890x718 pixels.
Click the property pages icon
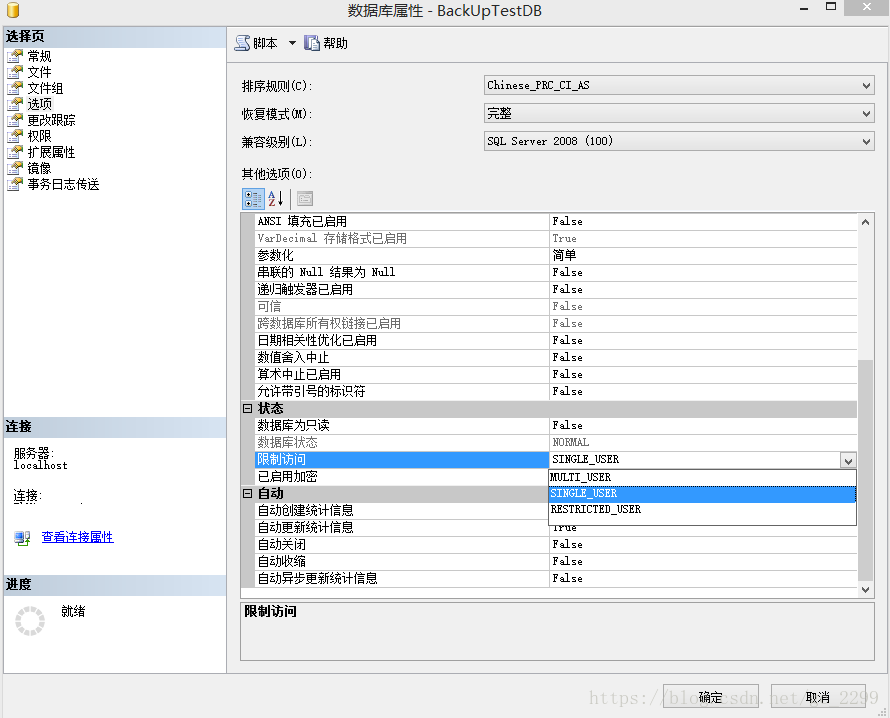[305, 198]
